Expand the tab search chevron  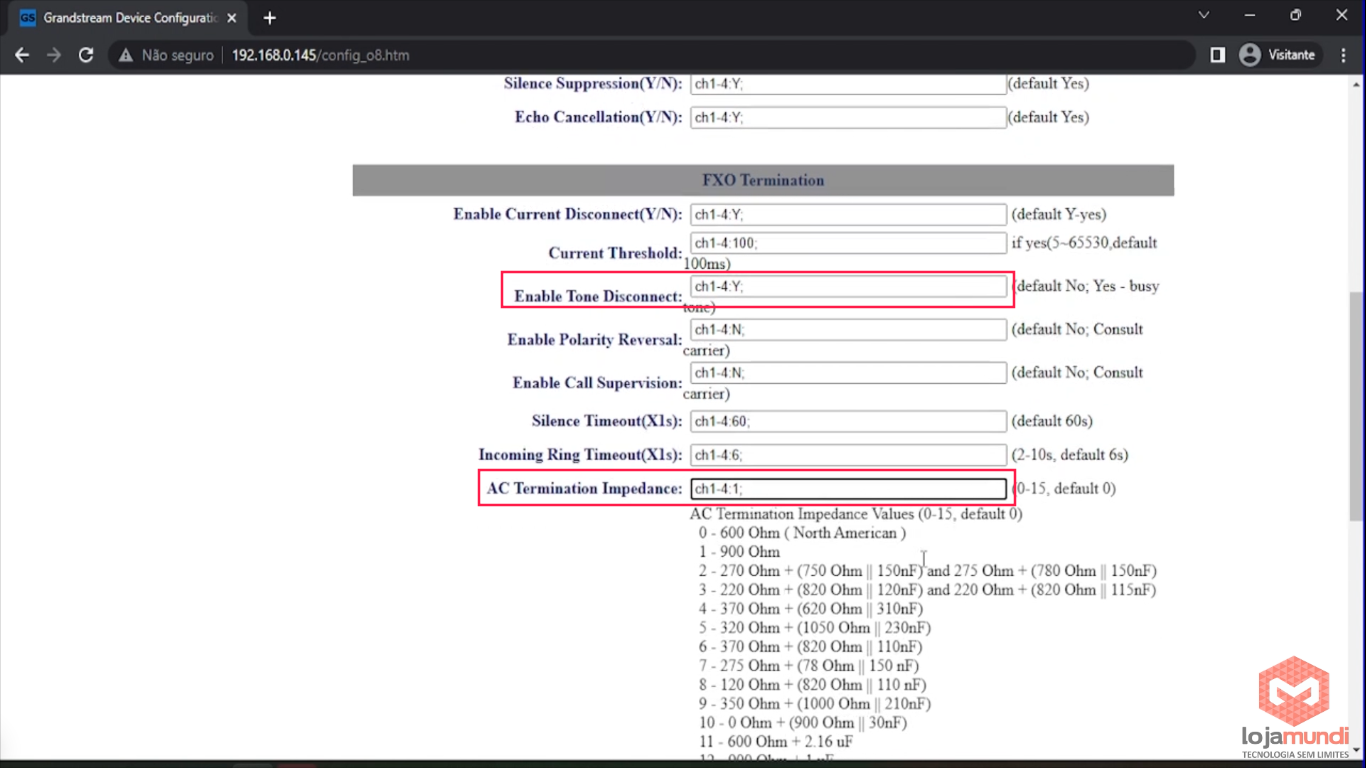1204,15
